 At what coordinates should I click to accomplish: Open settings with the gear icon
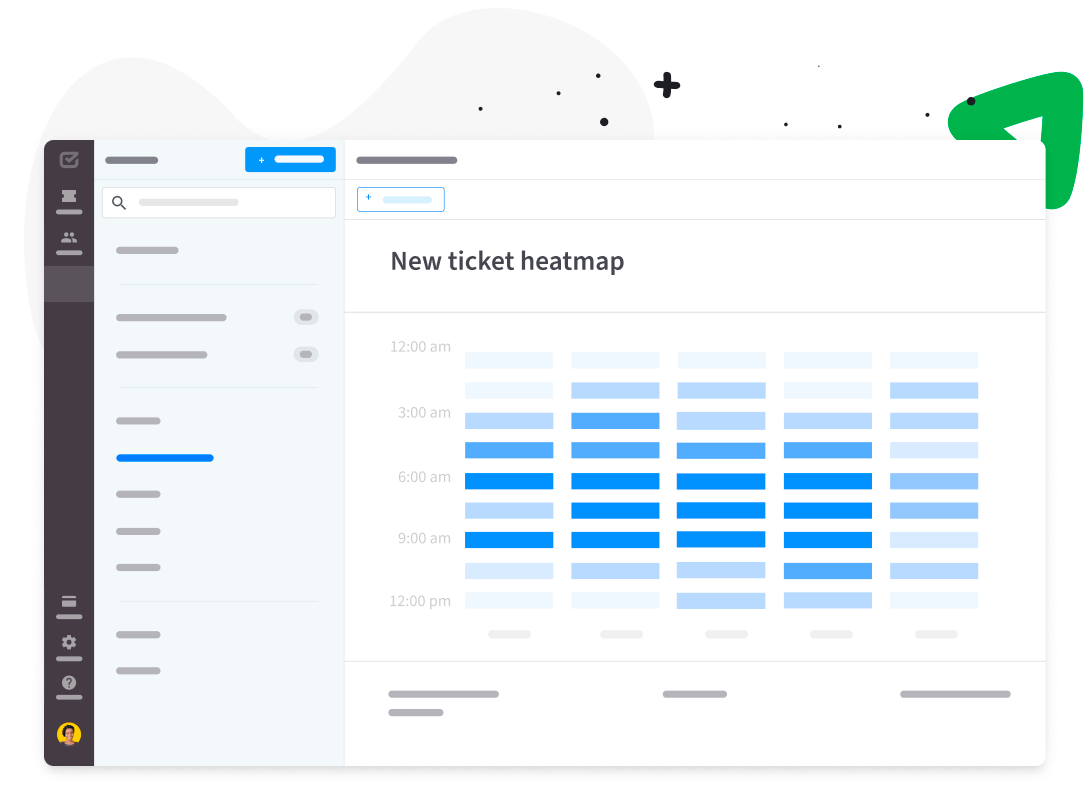click(x=69, y=642)
